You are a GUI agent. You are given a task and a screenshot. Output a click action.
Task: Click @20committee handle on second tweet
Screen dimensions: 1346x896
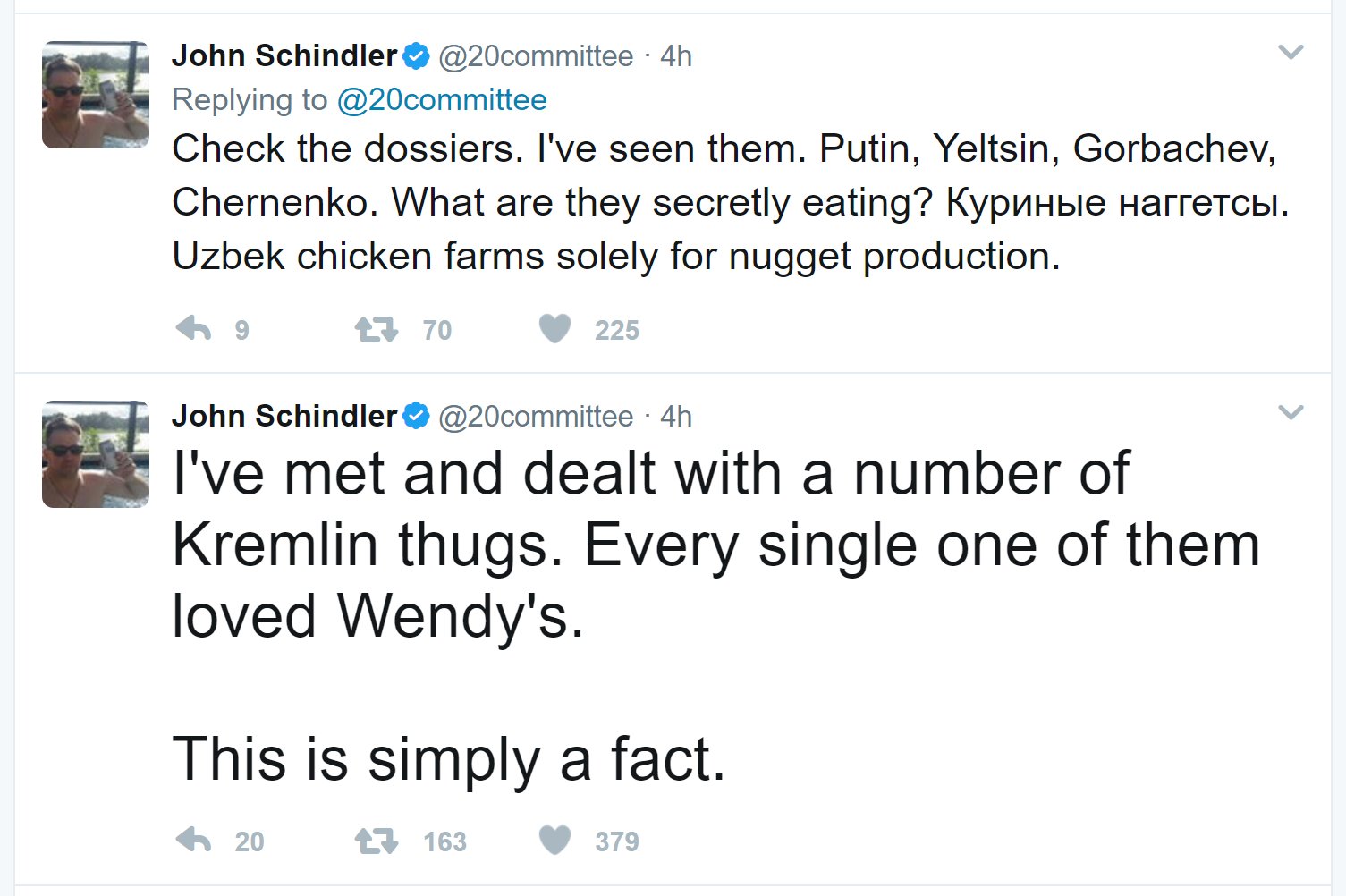[536, 417]
